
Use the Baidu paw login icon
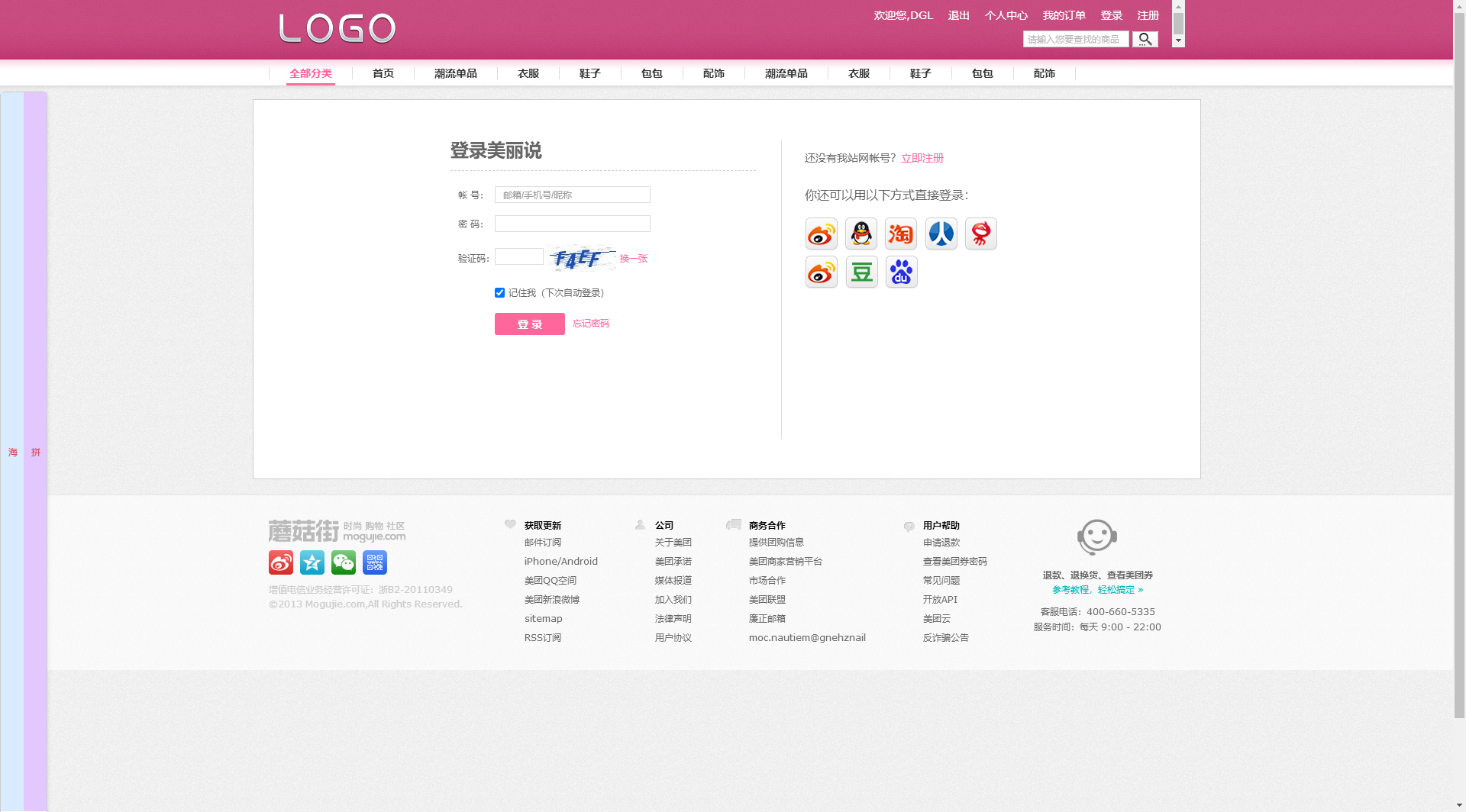click(x=901, y=272)
